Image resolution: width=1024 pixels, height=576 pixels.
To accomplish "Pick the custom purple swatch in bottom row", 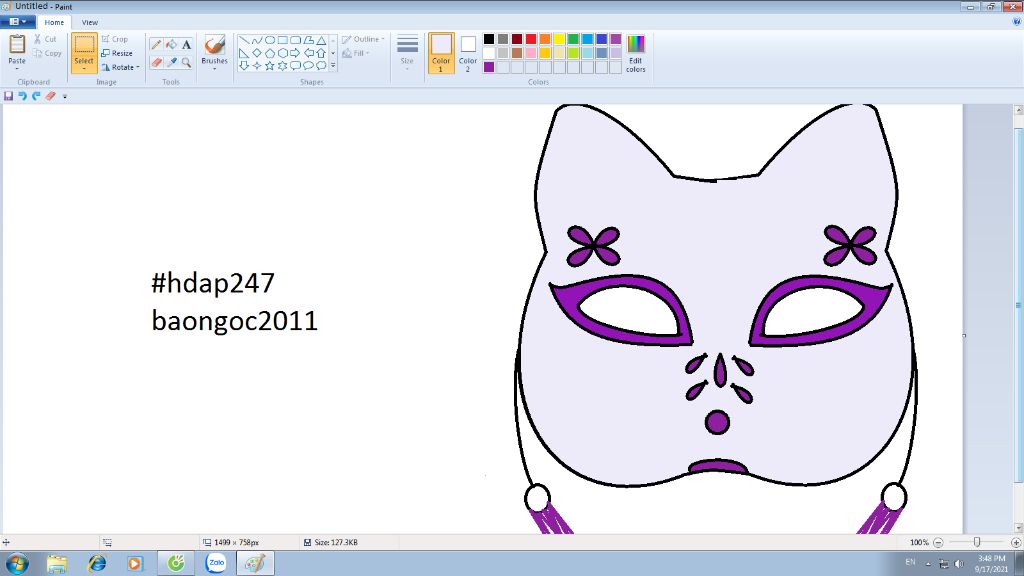I will pyautogui.click(x=488, y=67).
